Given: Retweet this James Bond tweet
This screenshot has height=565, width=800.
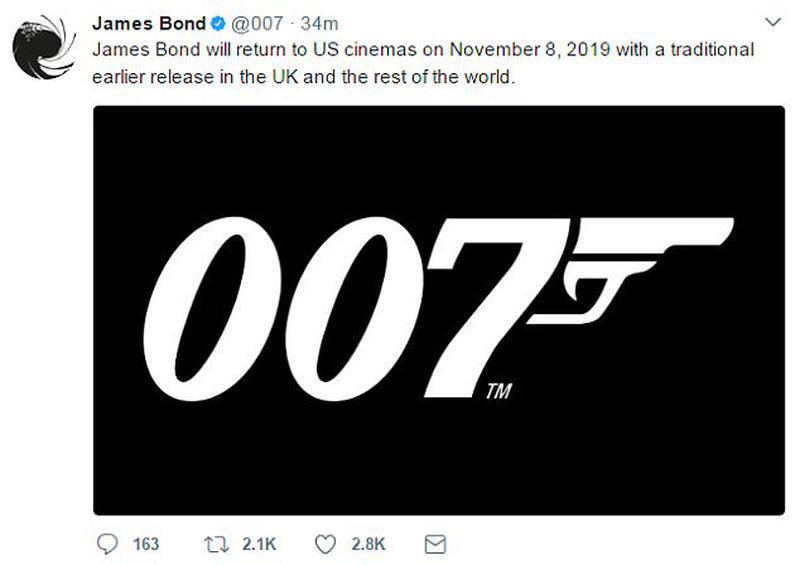Looking at the screenshot, I should click(216, 544).
